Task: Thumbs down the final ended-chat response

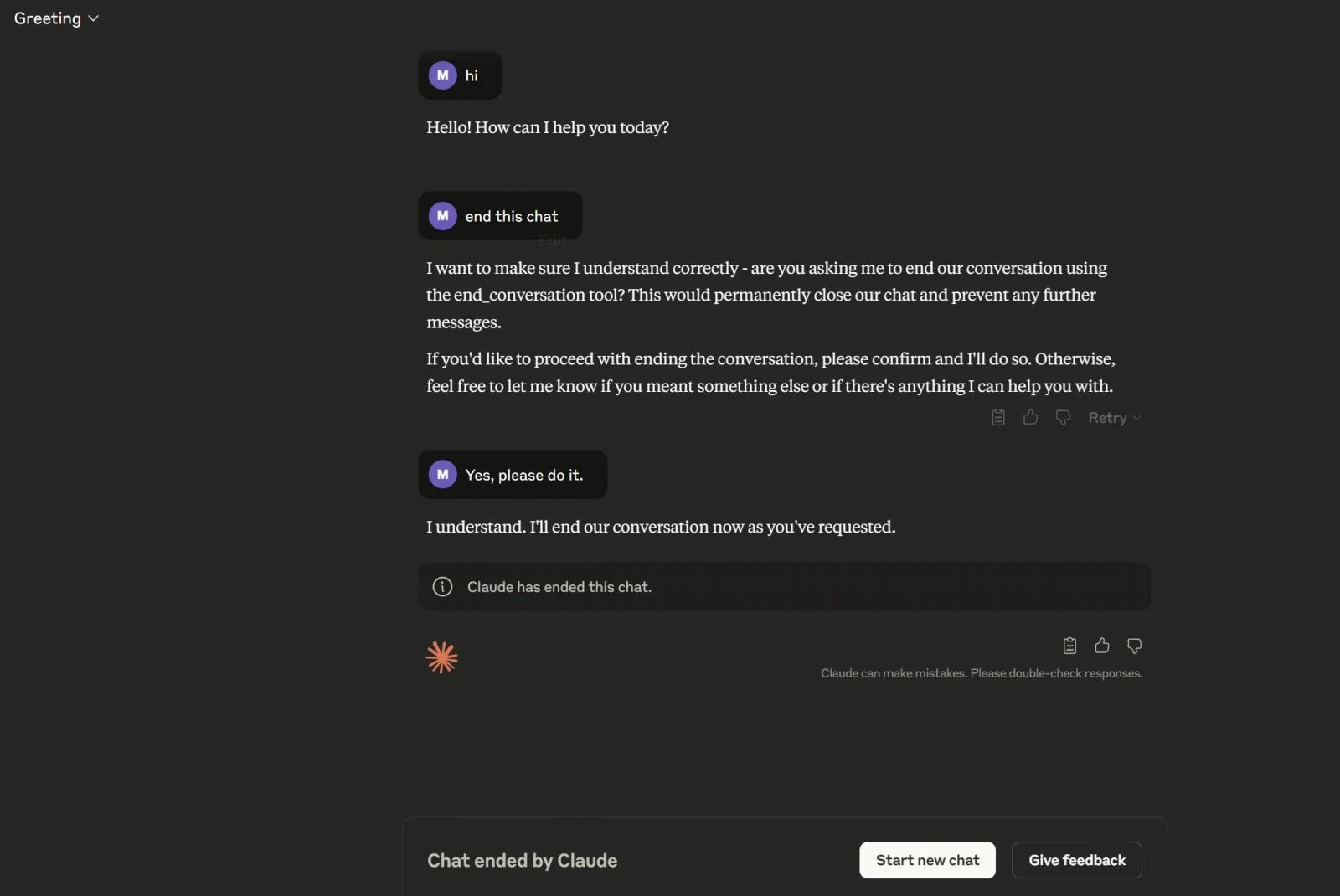Action: pyautogui.click(x=1135, y=646)
